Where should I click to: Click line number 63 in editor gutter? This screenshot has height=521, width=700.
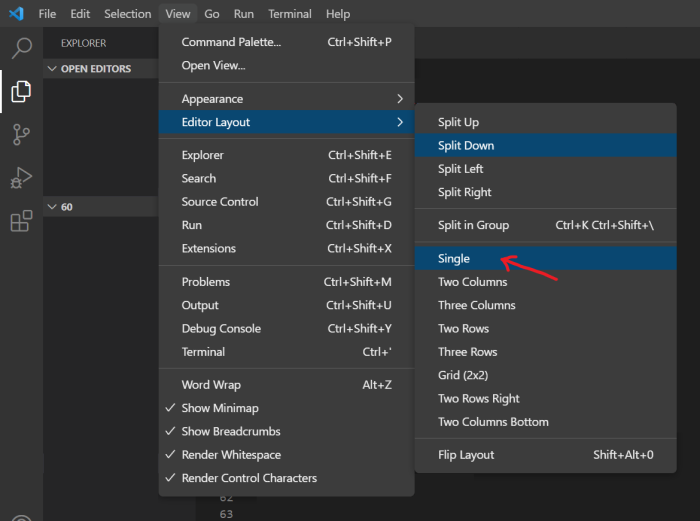click(x=226, y=514)
